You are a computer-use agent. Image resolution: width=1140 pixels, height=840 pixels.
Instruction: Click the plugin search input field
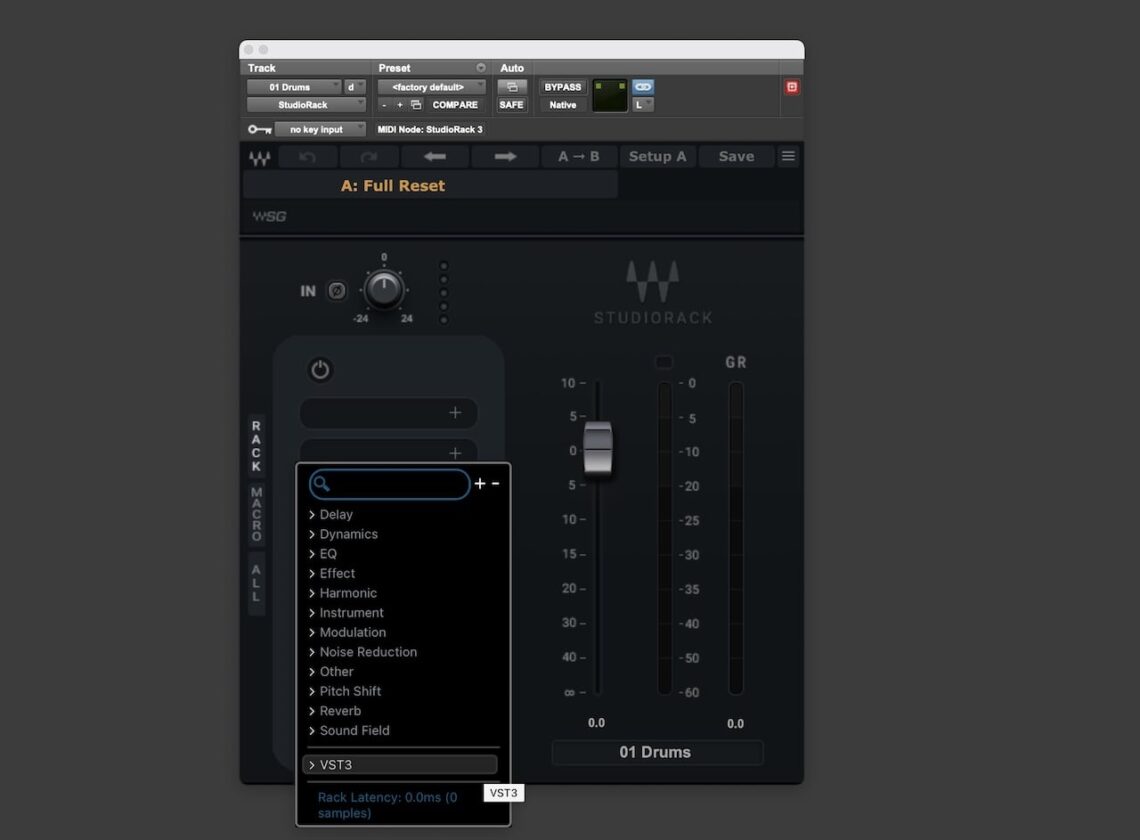click(x=390, y=484)
